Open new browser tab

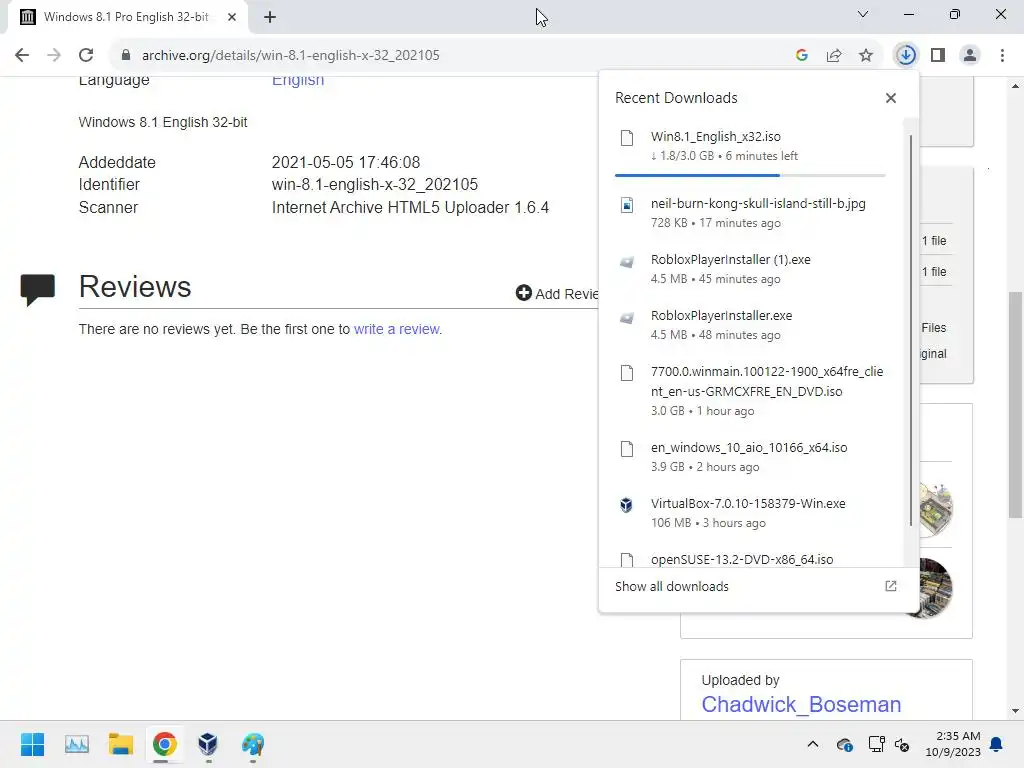pyautogui.click(x=270, y=18)
